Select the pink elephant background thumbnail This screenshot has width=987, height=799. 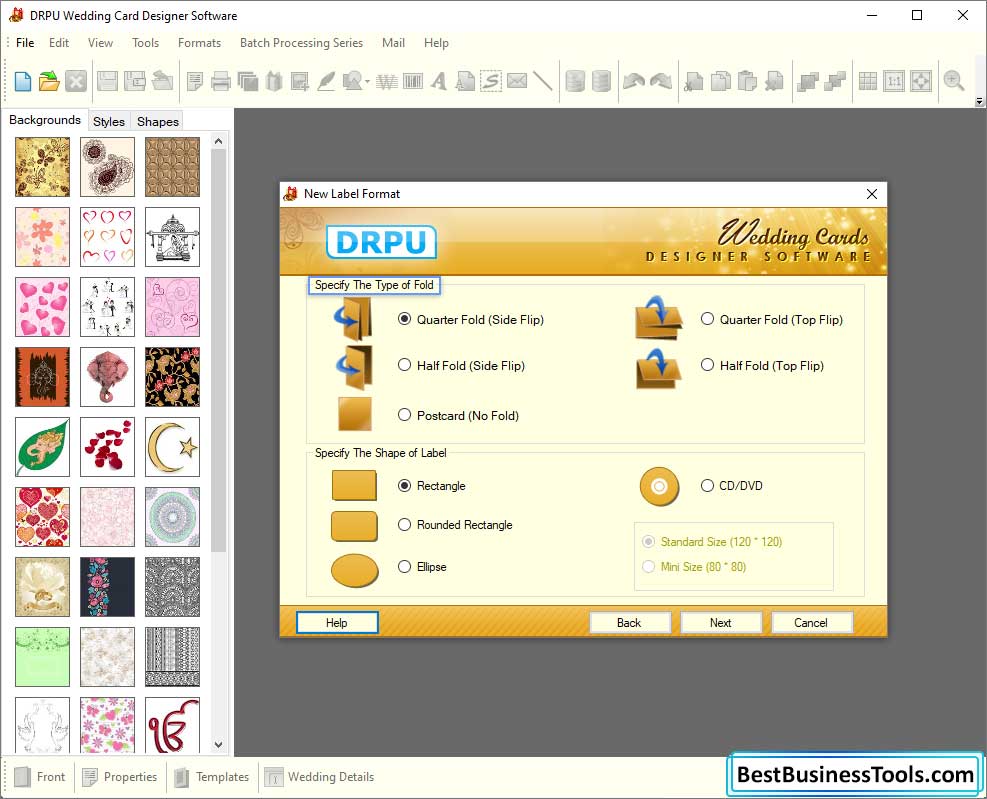click(x=108, y=377)
